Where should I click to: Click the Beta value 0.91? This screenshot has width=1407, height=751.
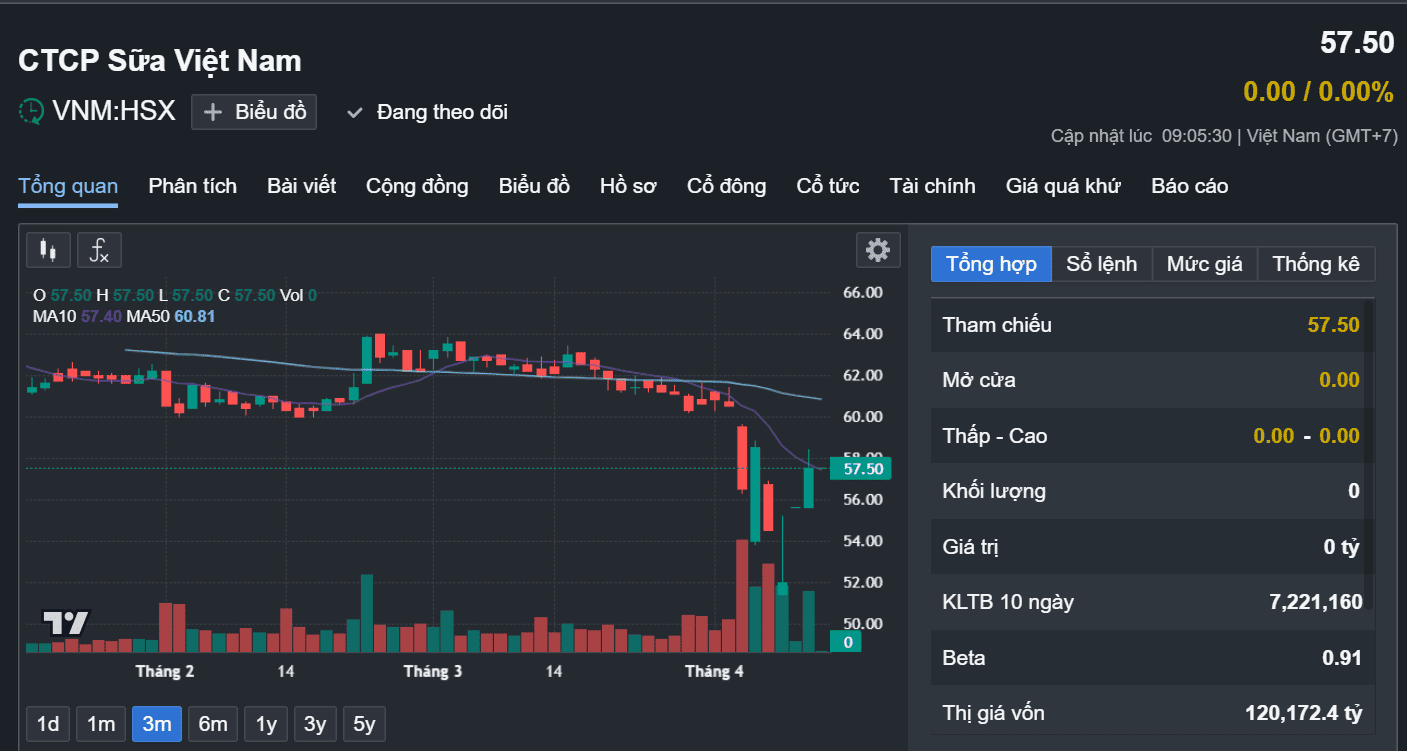(x=1341, y=658)
